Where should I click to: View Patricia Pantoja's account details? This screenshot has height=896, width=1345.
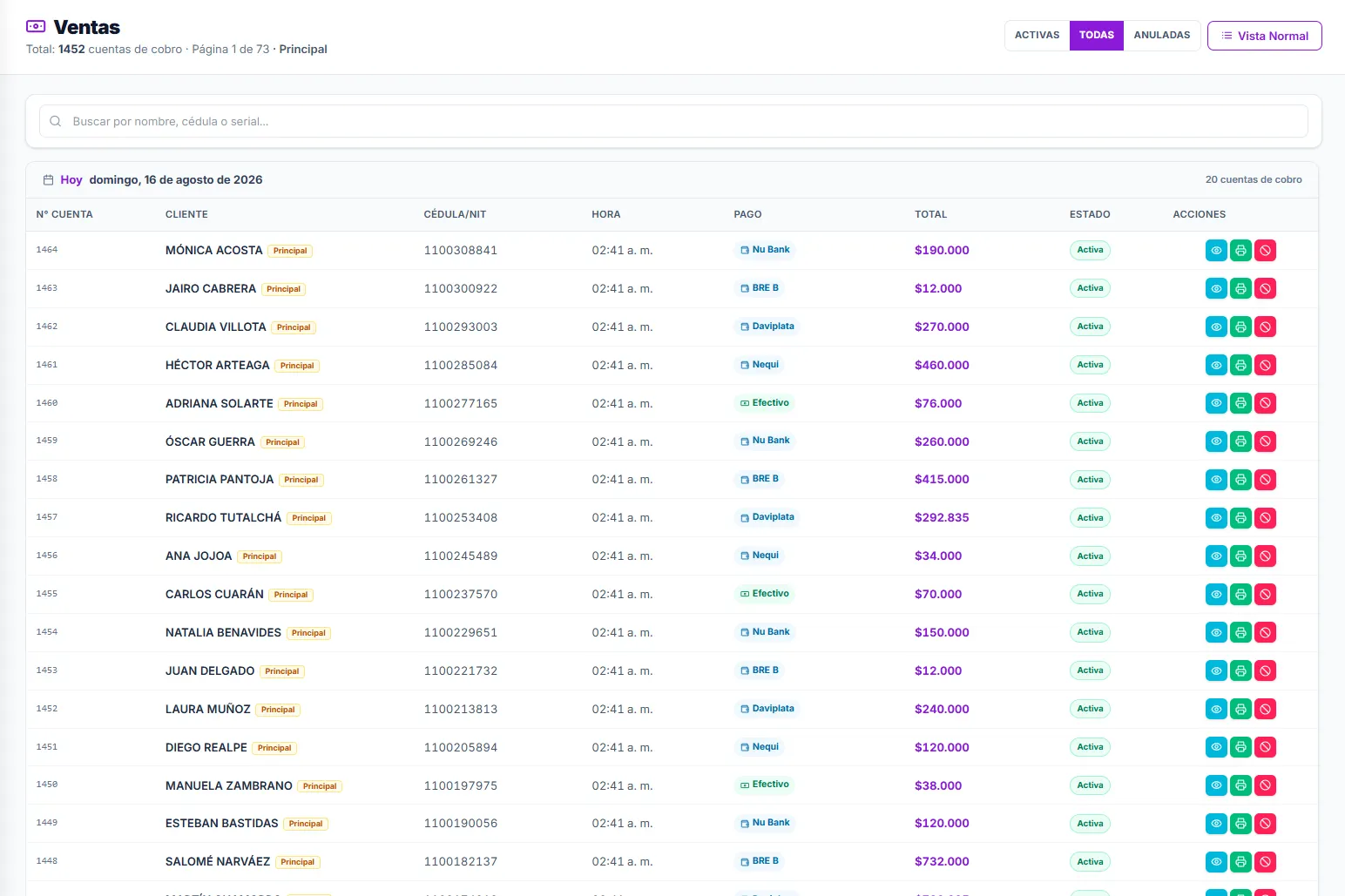coord(1216,480)
